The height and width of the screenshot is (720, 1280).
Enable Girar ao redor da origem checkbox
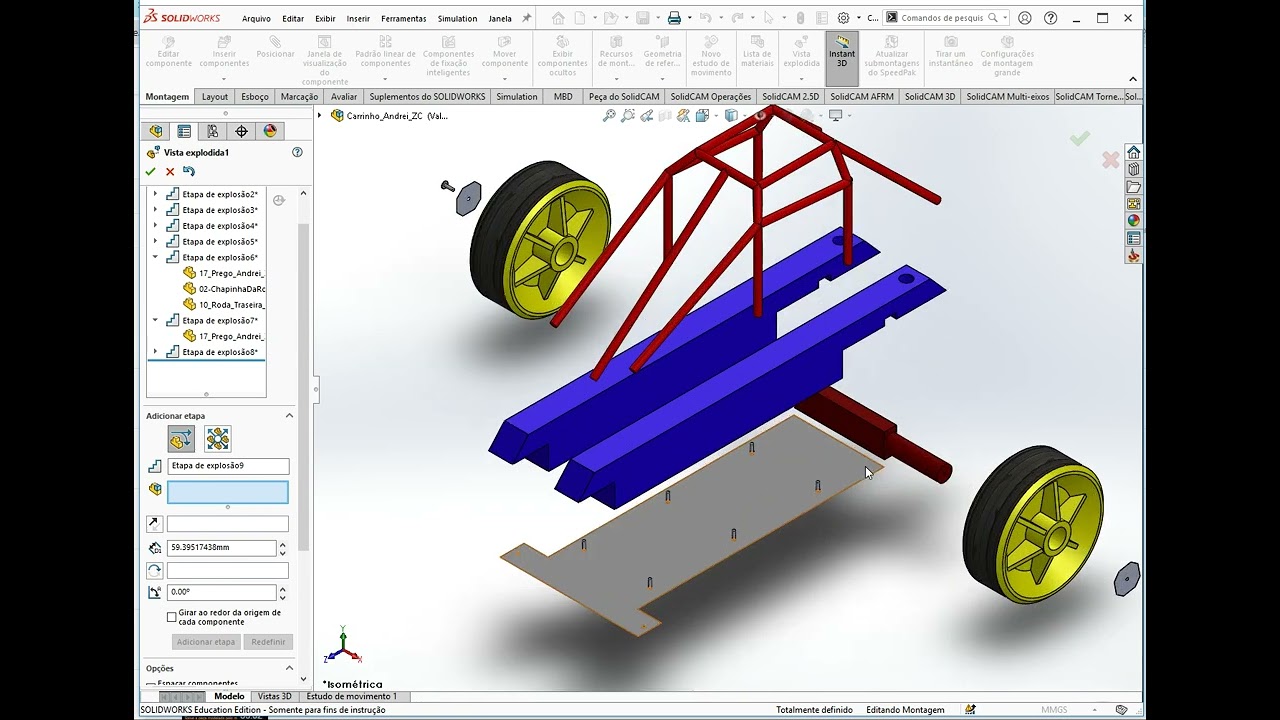tap(172, 617)
